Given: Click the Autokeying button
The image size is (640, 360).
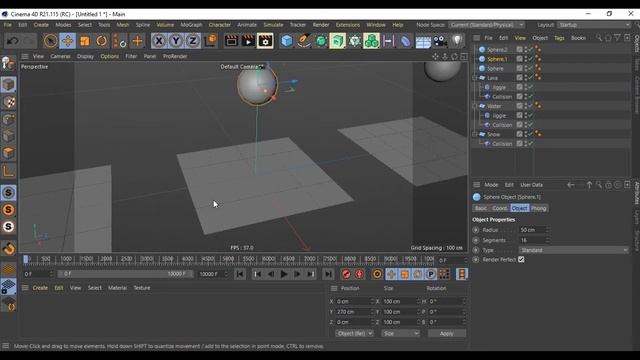Looking at the screenshot, I should coord(360,274).
